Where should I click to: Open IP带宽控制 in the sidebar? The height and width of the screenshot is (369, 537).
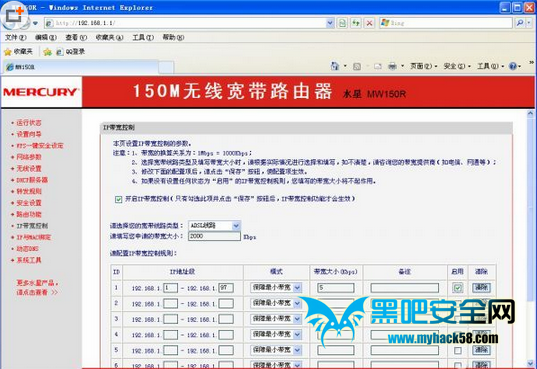[x=32, y=226]
